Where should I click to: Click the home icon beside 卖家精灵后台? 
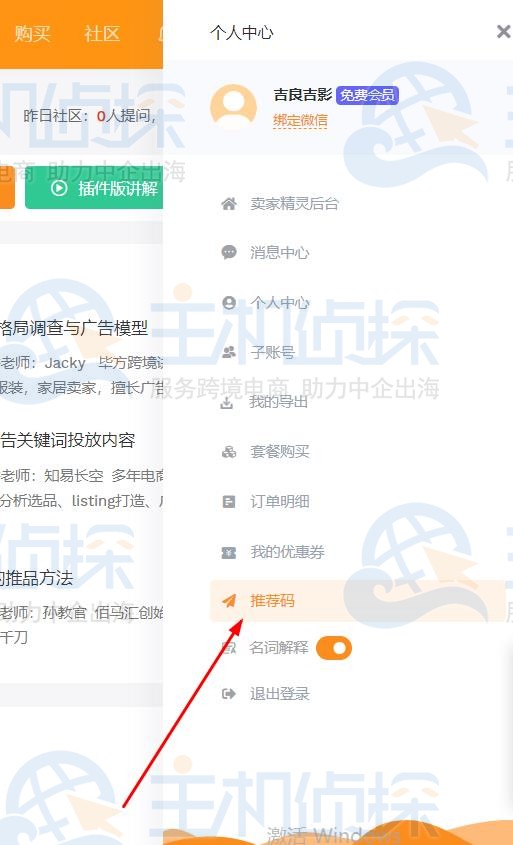(229, 204)
